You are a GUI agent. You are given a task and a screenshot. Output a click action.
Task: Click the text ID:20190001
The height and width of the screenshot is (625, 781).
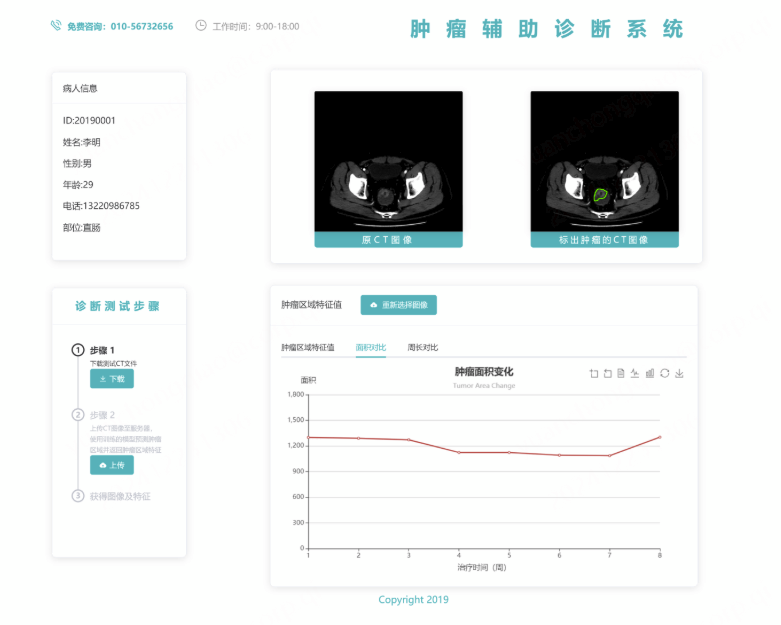coord(89,121)
